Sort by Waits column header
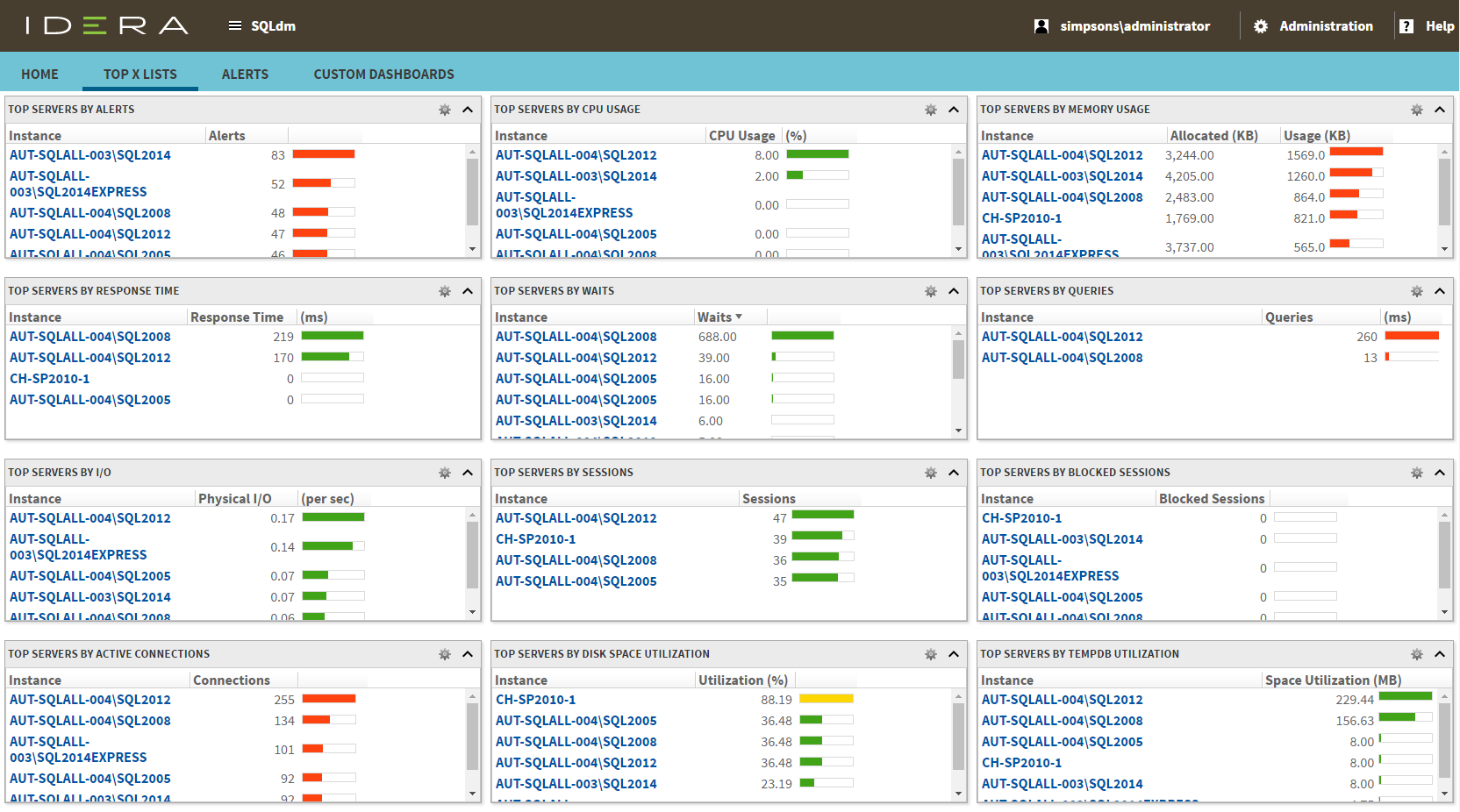The height and width of the screenshot is (812, 1460). [x=715, y=317]
